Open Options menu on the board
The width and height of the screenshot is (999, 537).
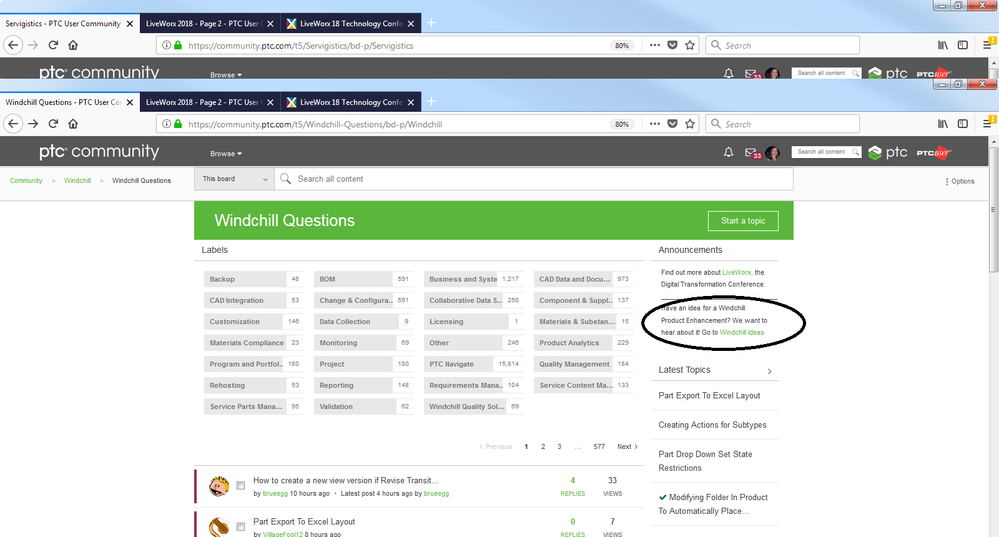[959, 181]
